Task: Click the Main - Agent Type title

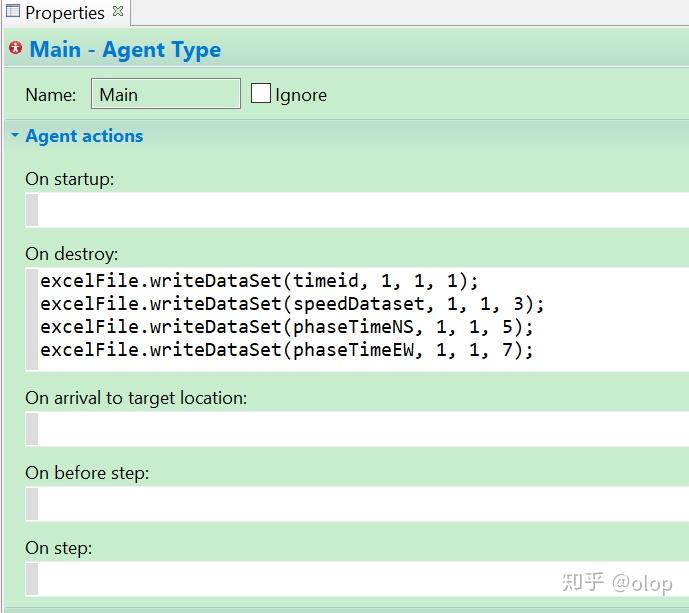Action: tap(125, 50)
